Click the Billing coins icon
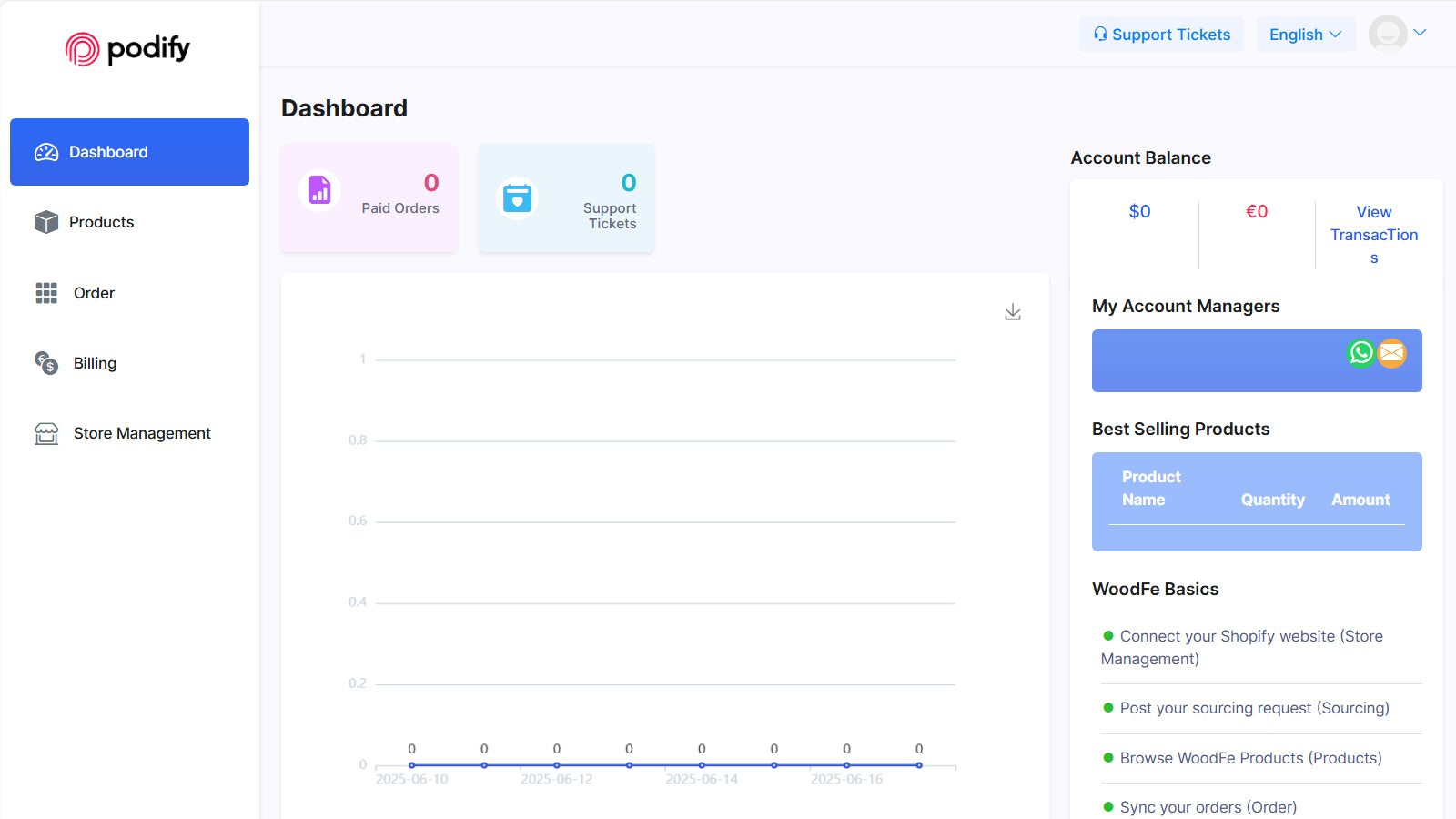This screenshot has height=819, width=1456. (46, 363)
